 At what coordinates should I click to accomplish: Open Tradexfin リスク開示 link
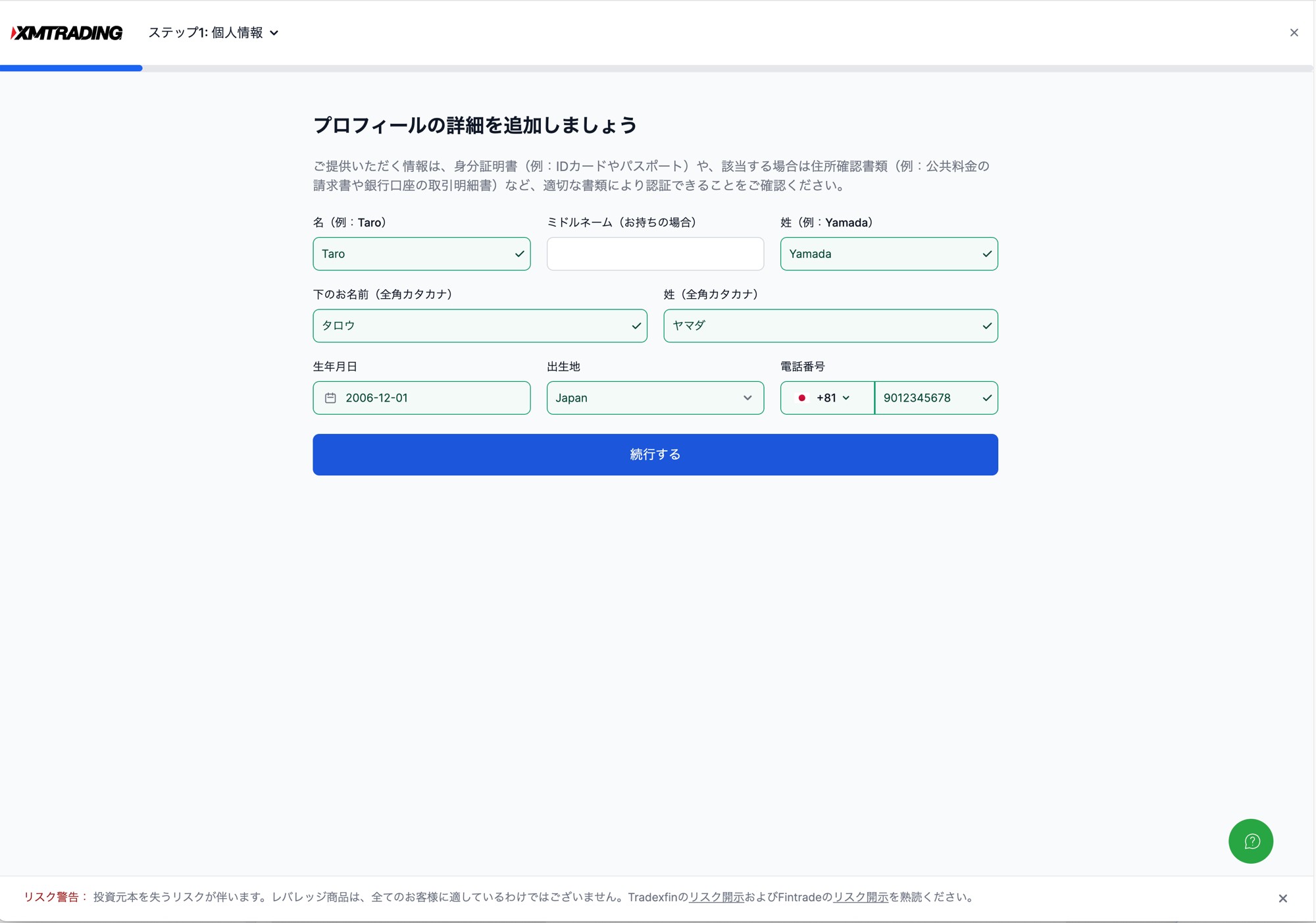[716, 897]
